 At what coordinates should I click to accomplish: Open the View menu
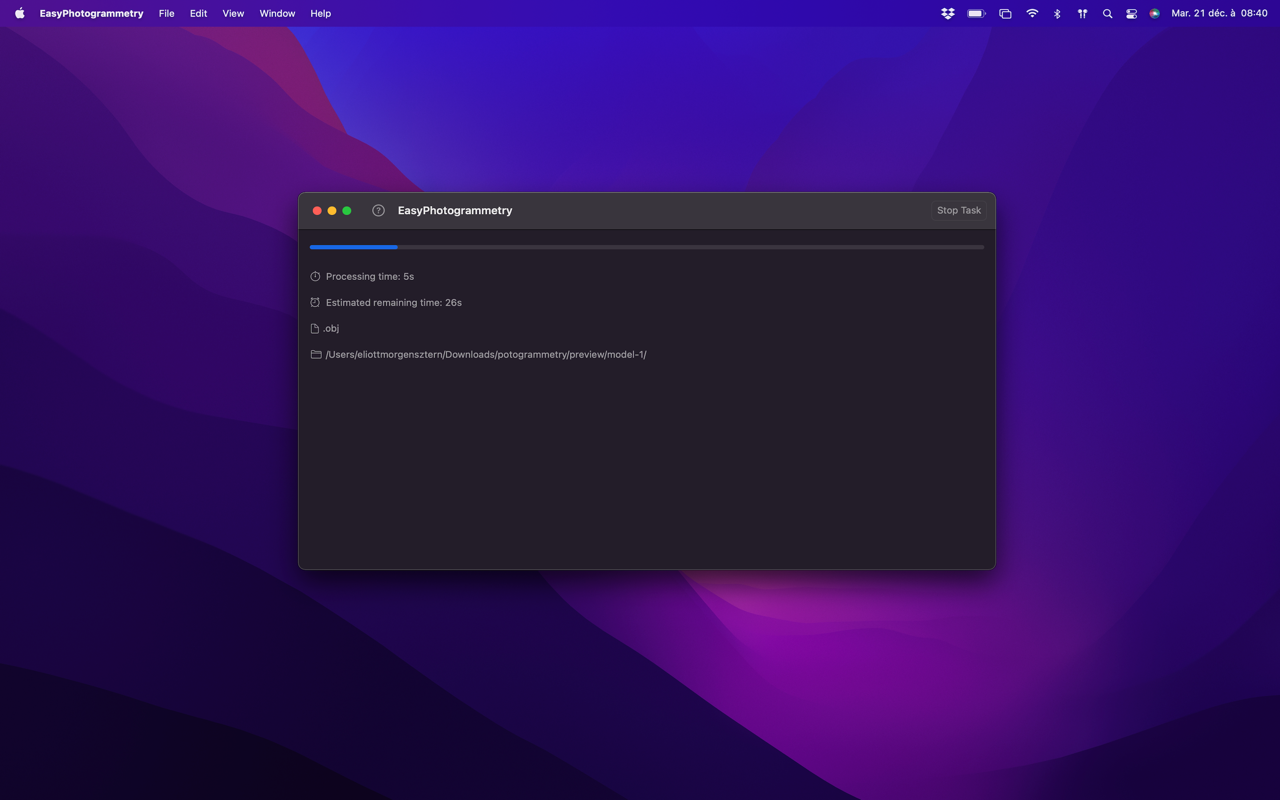pyautogui.click(x=233, y=14)
